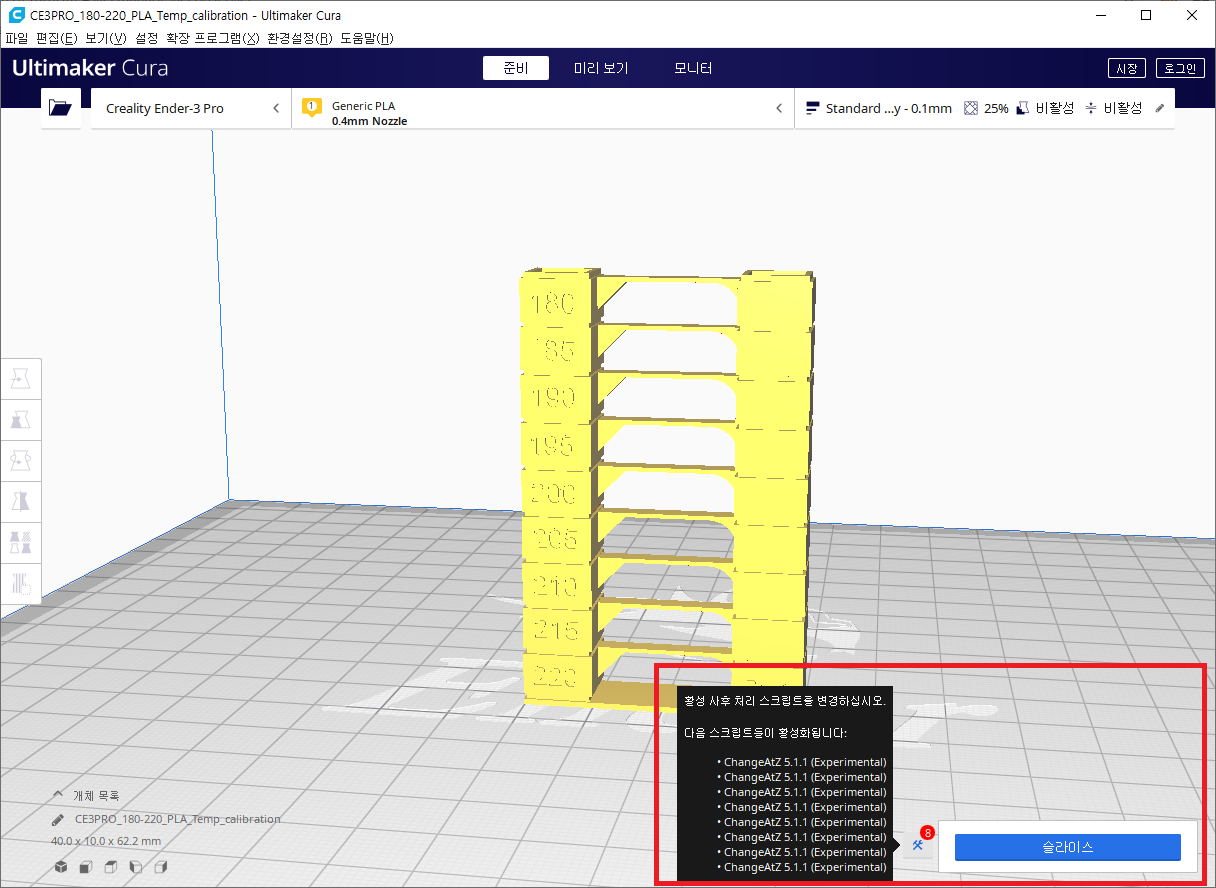Expand the Generic PLA material panel
Viewport: 1216px width, 888px height.
(543, 108)
